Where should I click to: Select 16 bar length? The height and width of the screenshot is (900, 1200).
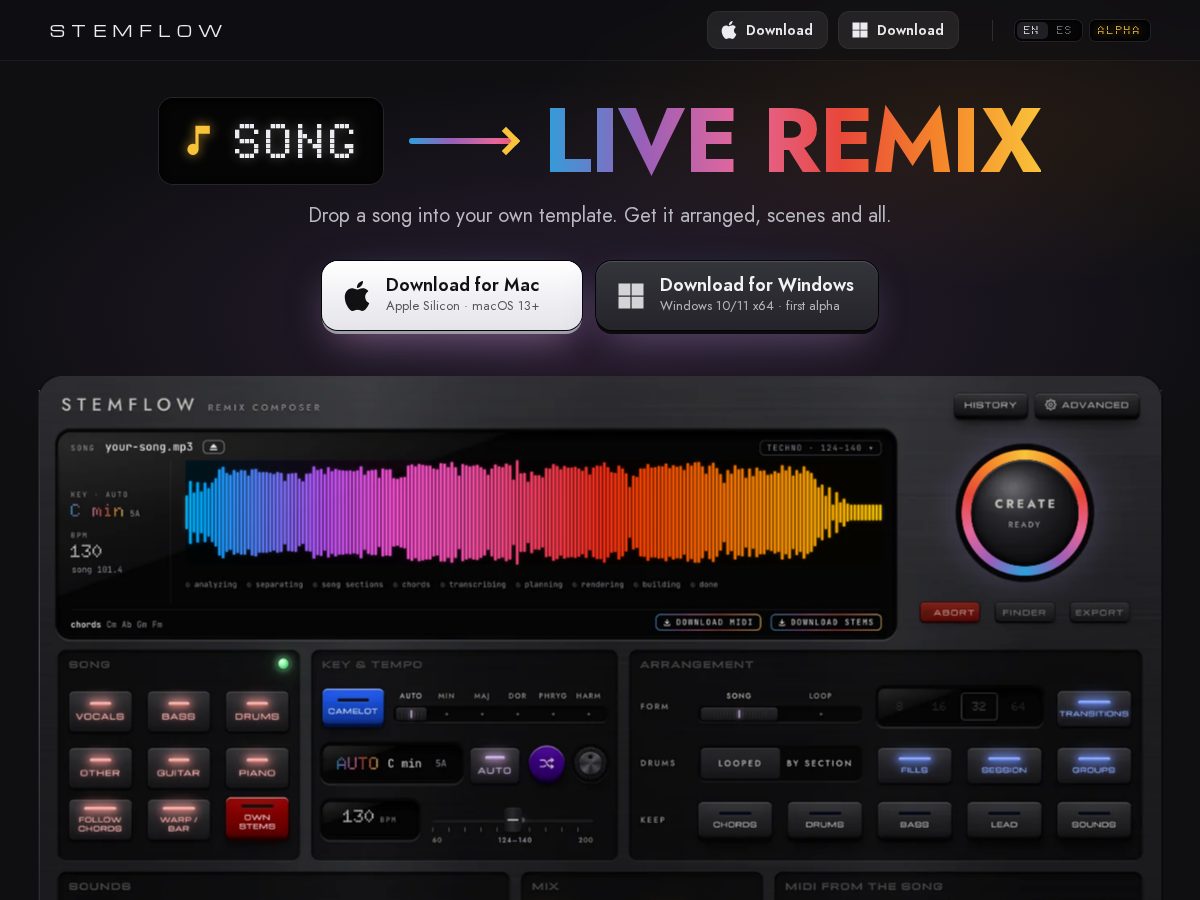(x=939, y=707)
